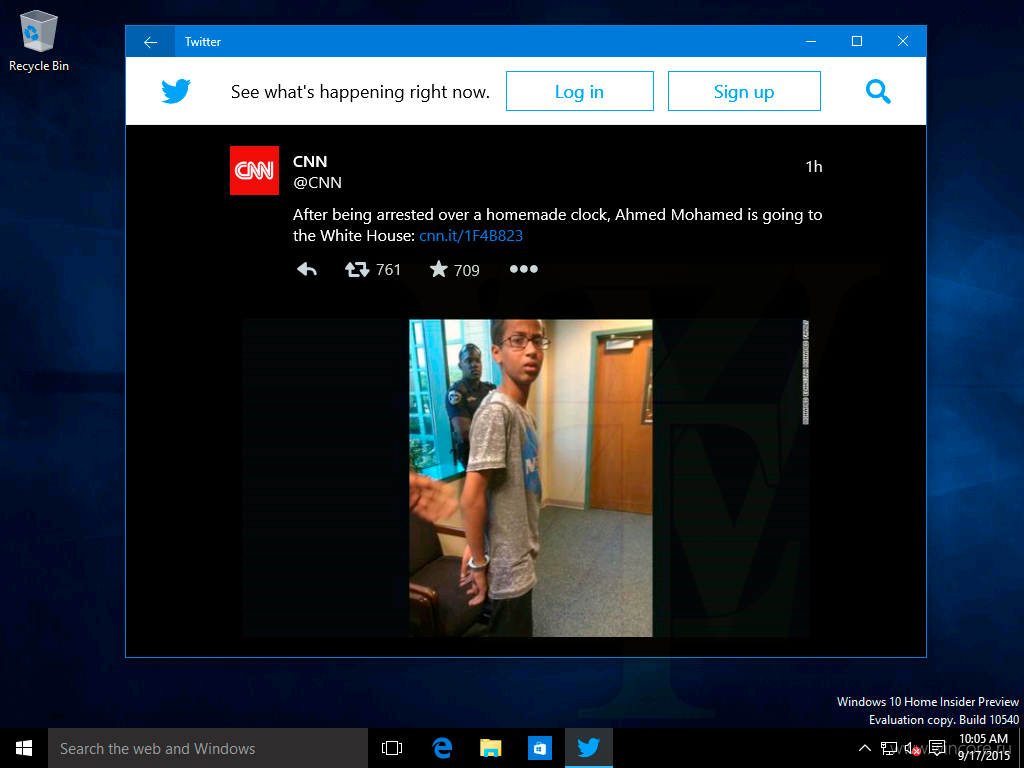This screenshot has height=768, width=1024.
Task: Click the tweet text about Ahmed Mohamed
Action: coord(557,225)
